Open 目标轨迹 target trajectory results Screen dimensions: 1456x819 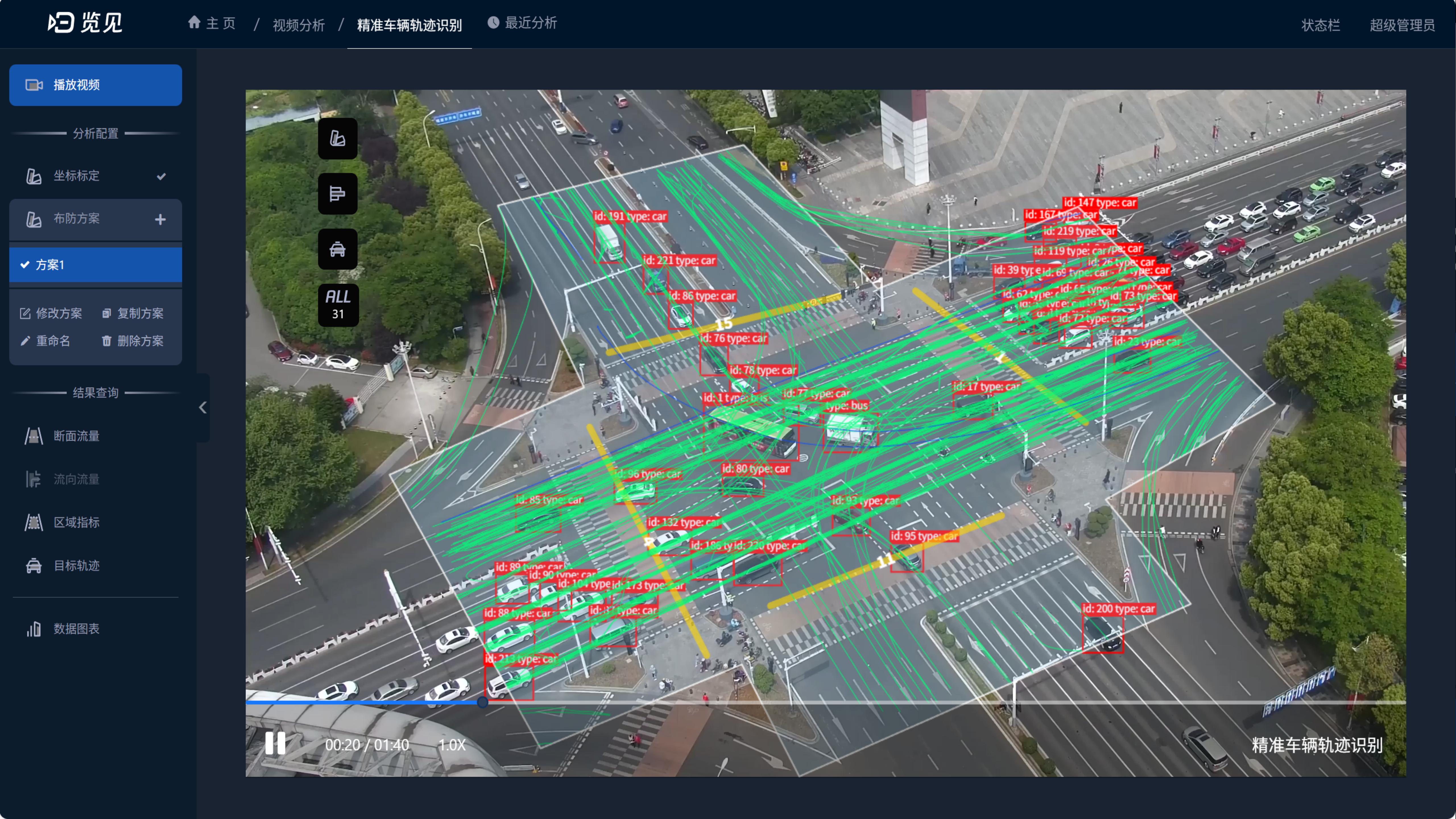point(76,565)
